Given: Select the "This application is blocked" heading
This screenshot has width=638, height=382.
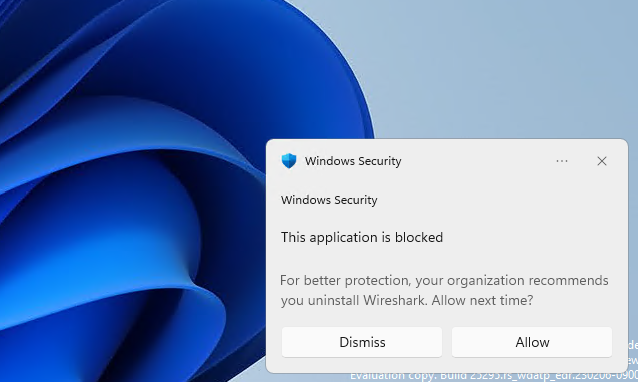Looking at the screenshot, I should coord(362,237).
